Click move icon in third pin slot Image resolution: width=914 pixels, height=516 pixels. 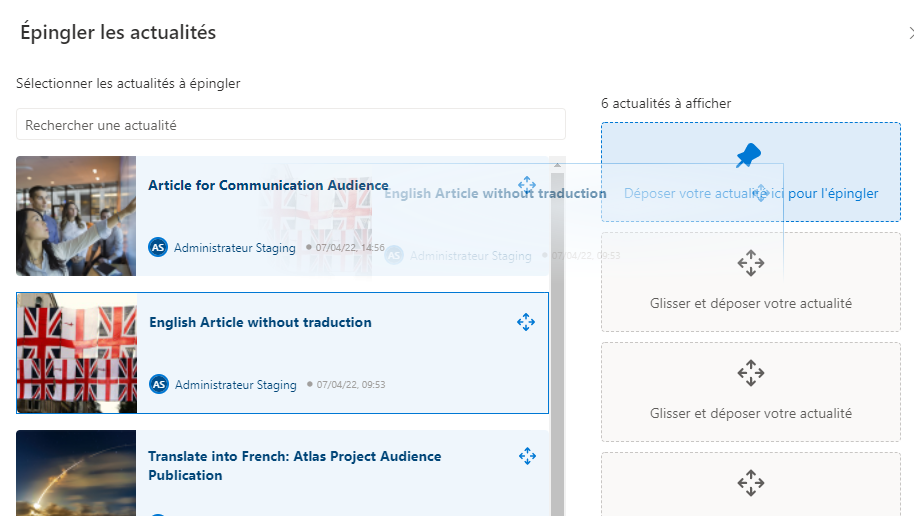[x=751, y=373]
